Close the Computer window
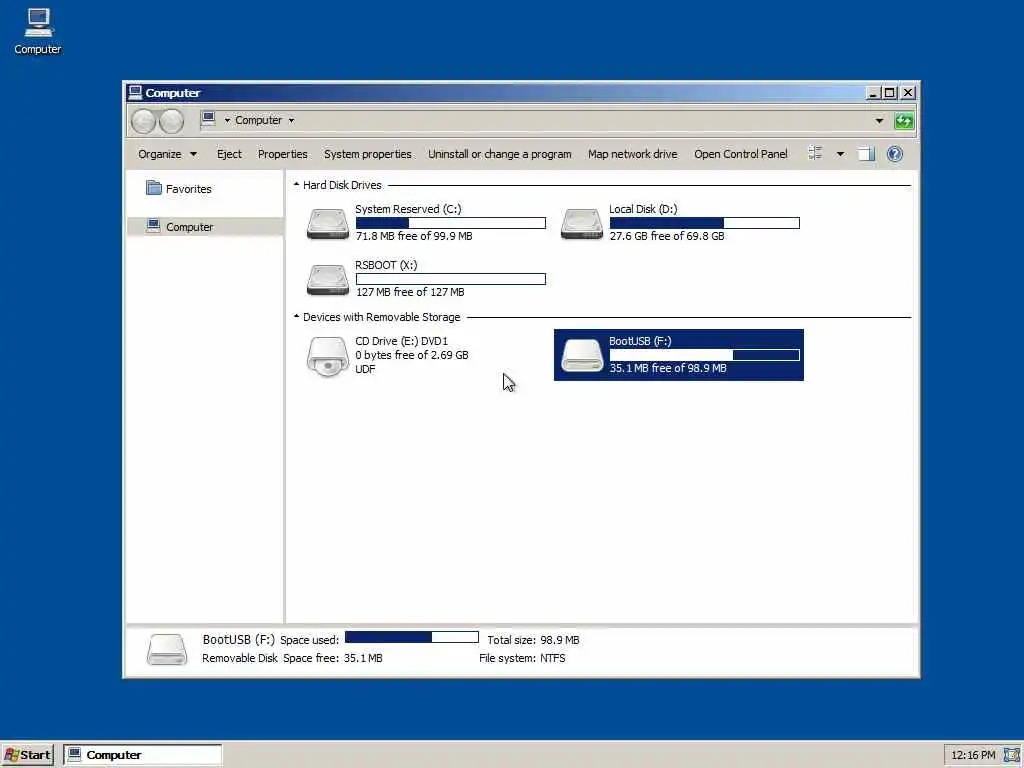The width and height of the screenshot is (1024, 768). pos(908,93)
